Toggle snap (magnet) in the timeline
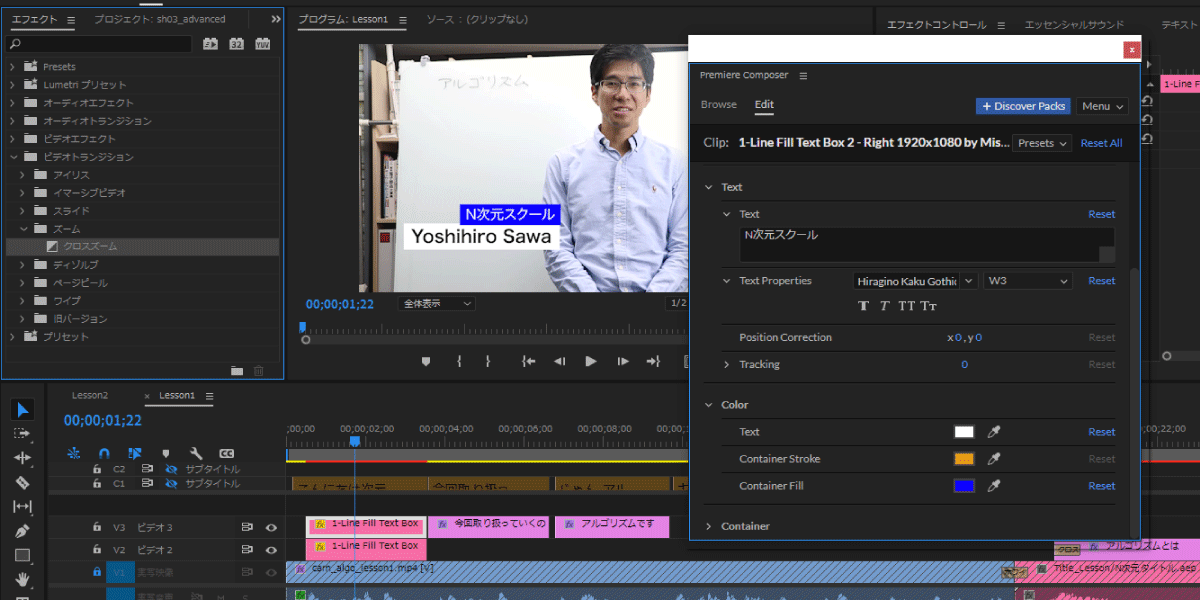Screen dimensions: 1200x600 pyautogui.click(x=104, y=453)
